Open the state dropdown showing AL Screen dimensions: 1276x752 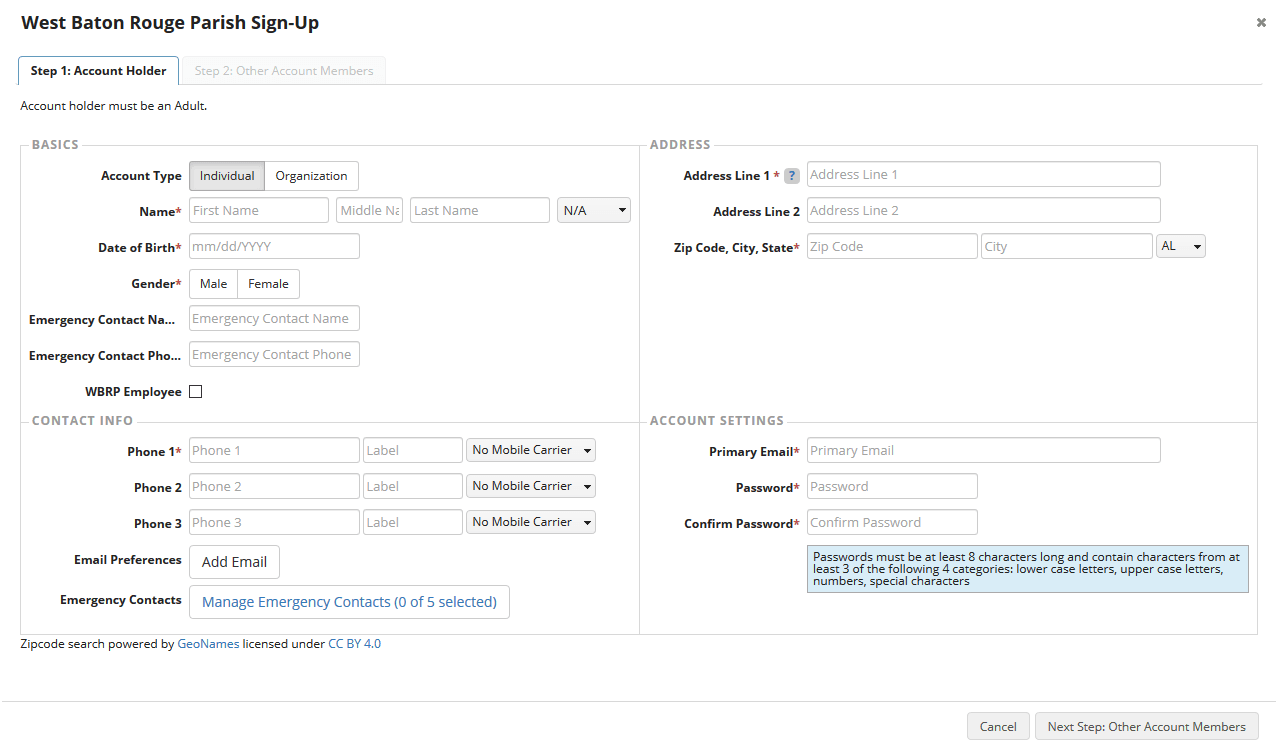tap(1180, 247)
